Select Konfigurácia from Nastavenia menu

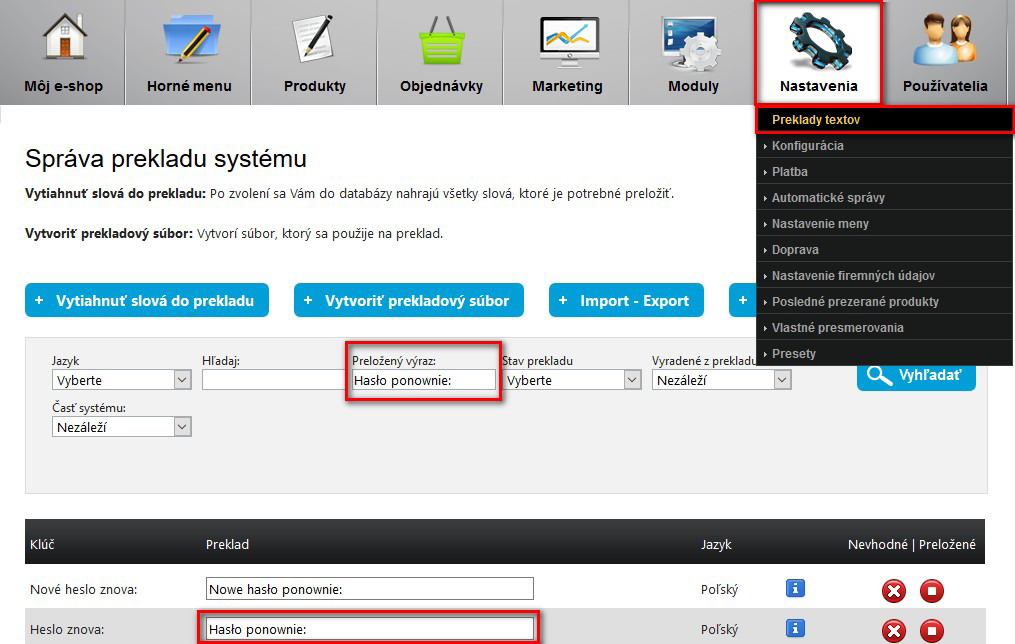tap(808, 146)
